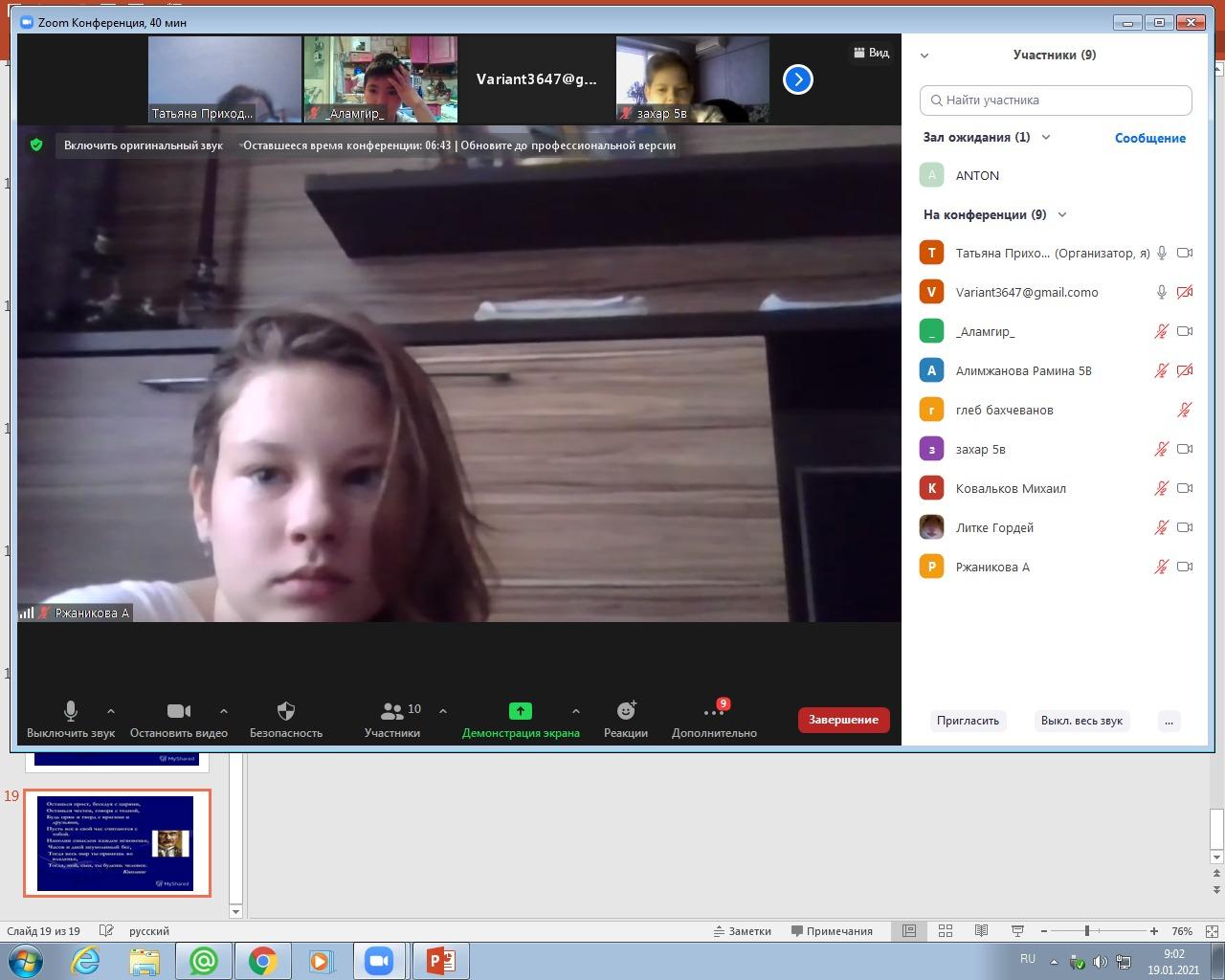Collapse the На конференции list
The width and height of the screenshot is (1225, 980).
[x=1062, y=214]
